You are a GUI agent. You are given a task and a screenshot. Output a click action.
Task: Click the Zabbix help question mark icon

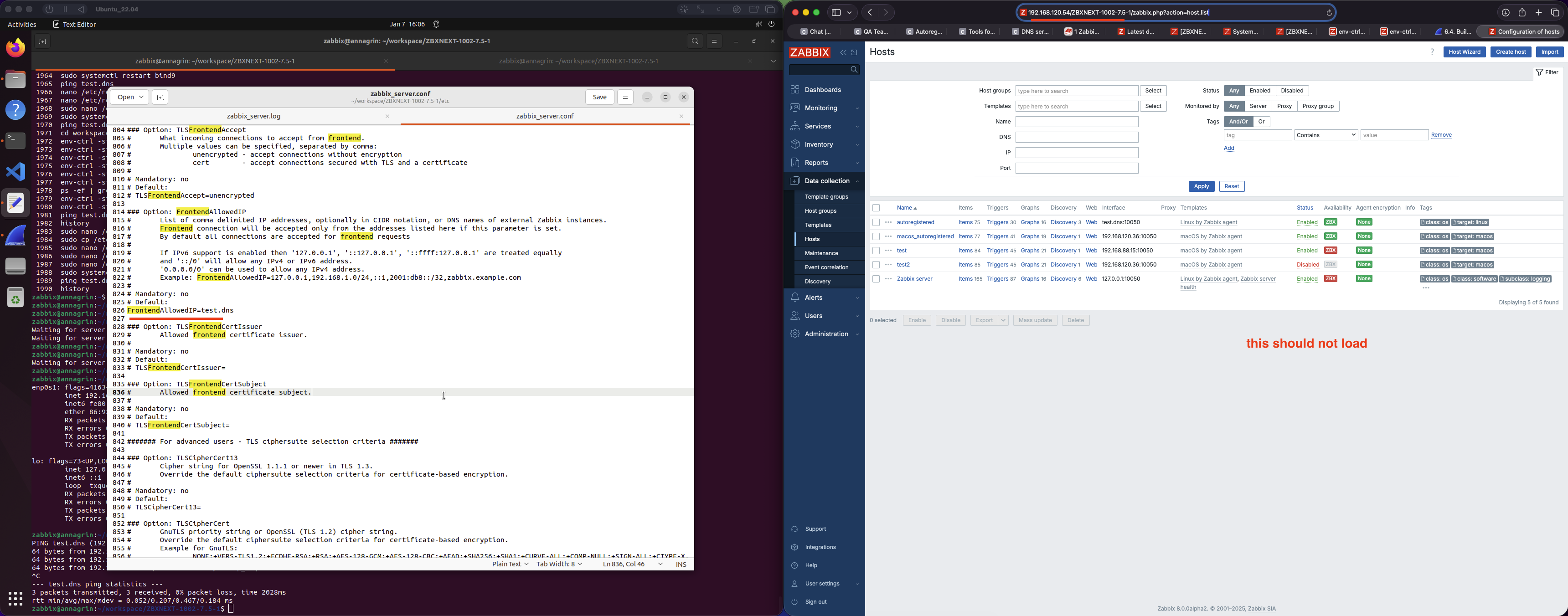(x=1432, y=52)
